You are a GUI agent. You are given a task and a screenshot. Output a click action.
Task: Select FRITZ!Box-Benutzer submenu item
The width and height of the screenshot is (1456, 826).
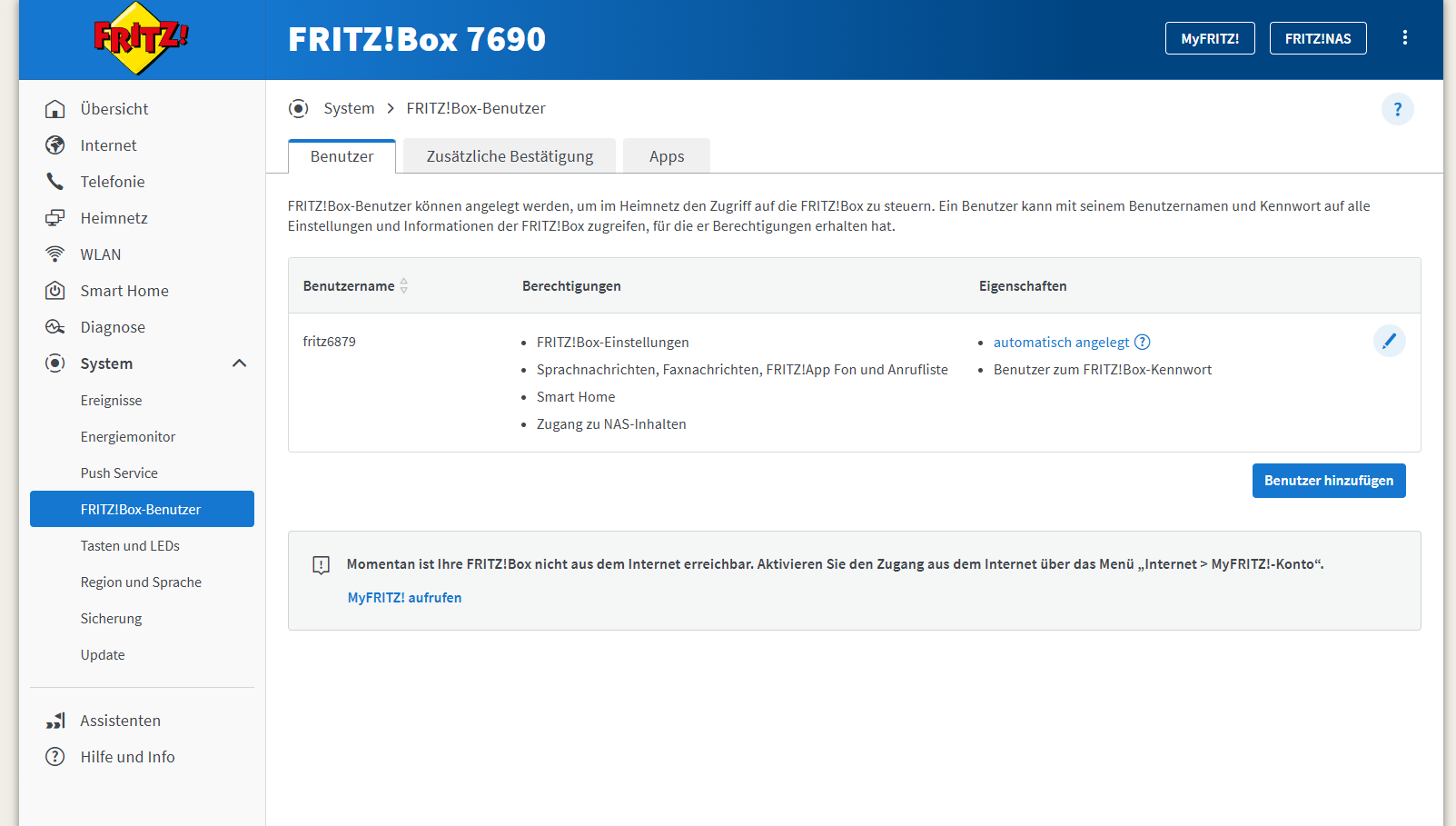click(142, 509)
